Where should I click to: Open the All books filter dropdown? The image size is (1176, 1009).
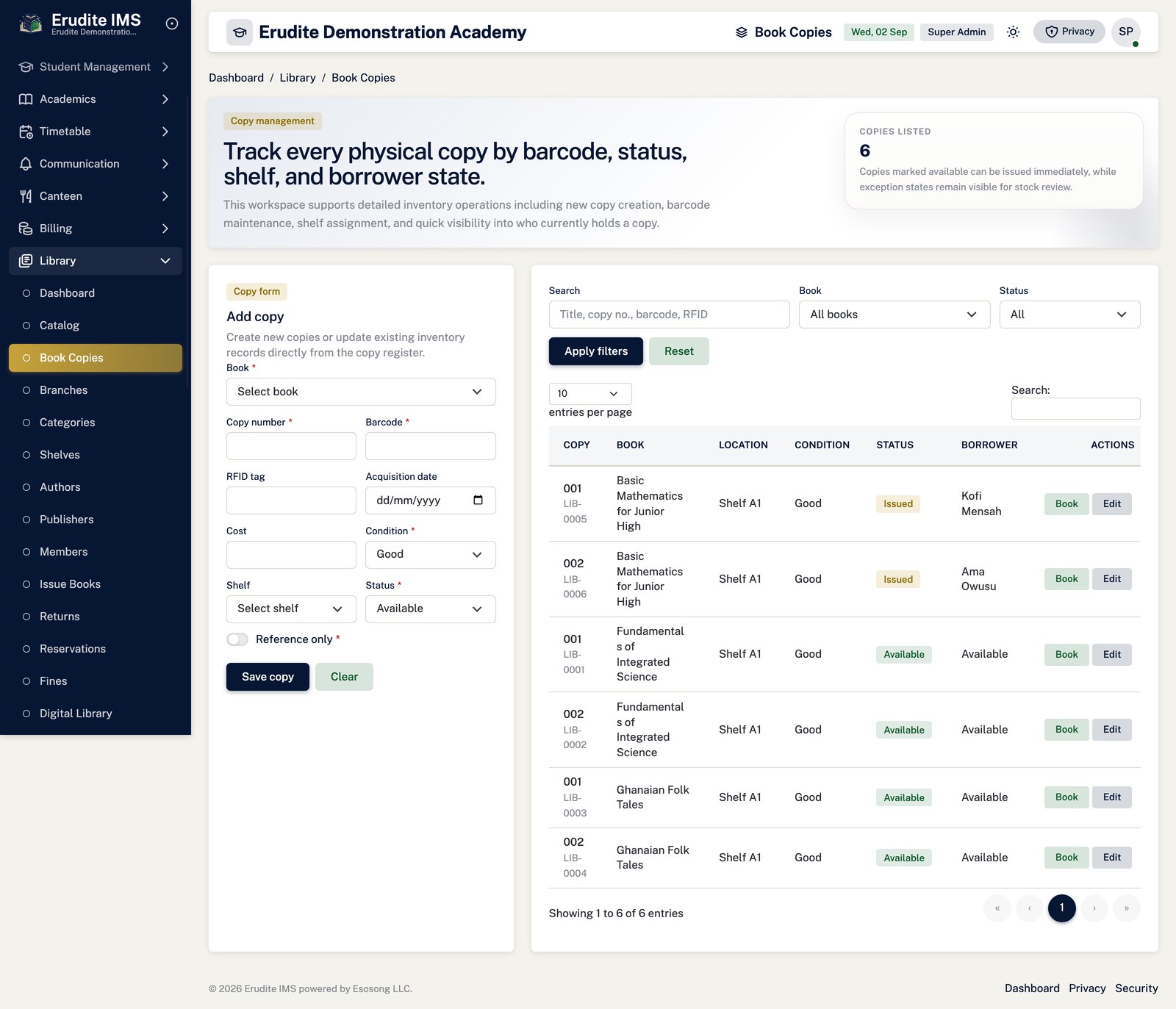point(894,315)
